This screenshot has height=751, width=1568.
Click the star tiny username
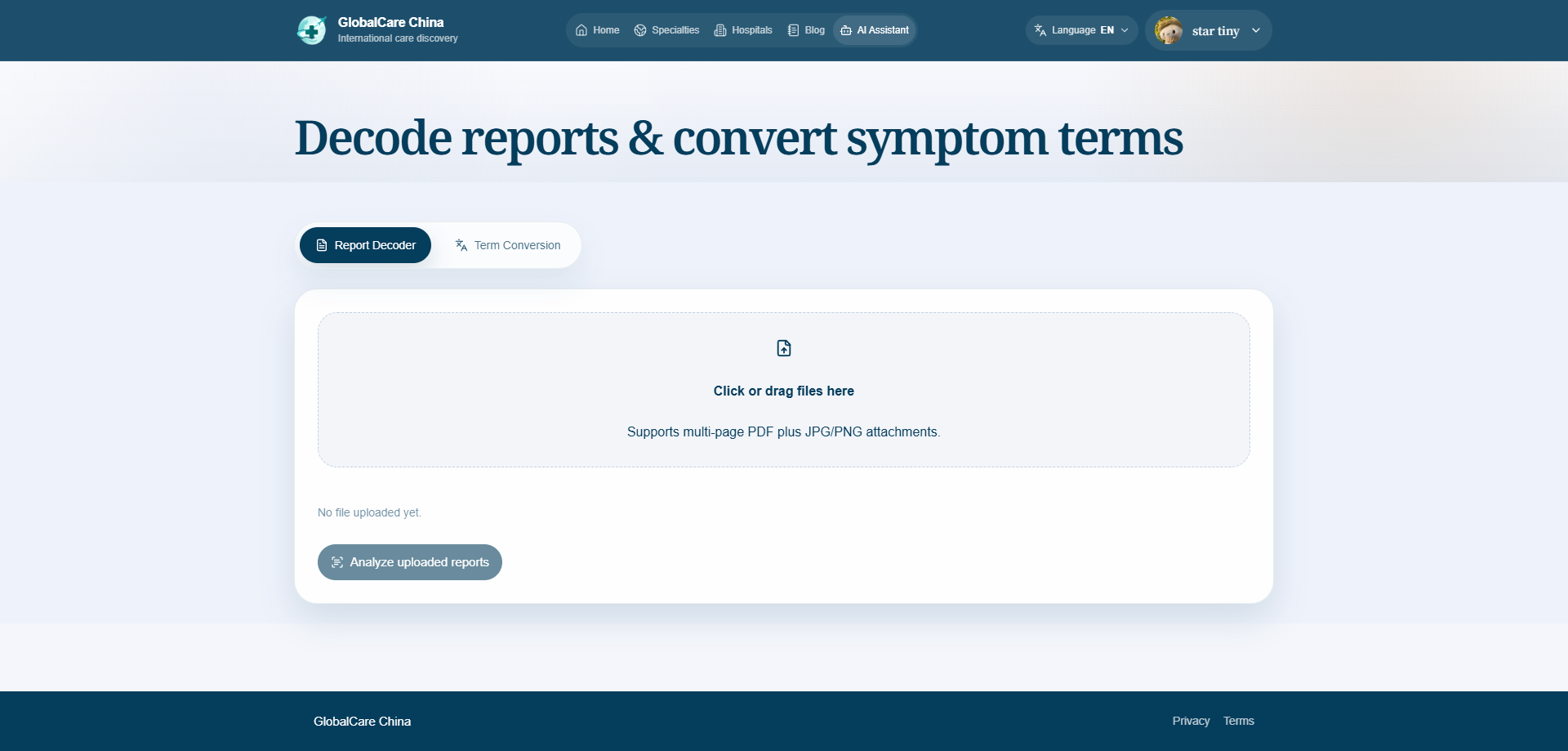tap(1215, 31)
